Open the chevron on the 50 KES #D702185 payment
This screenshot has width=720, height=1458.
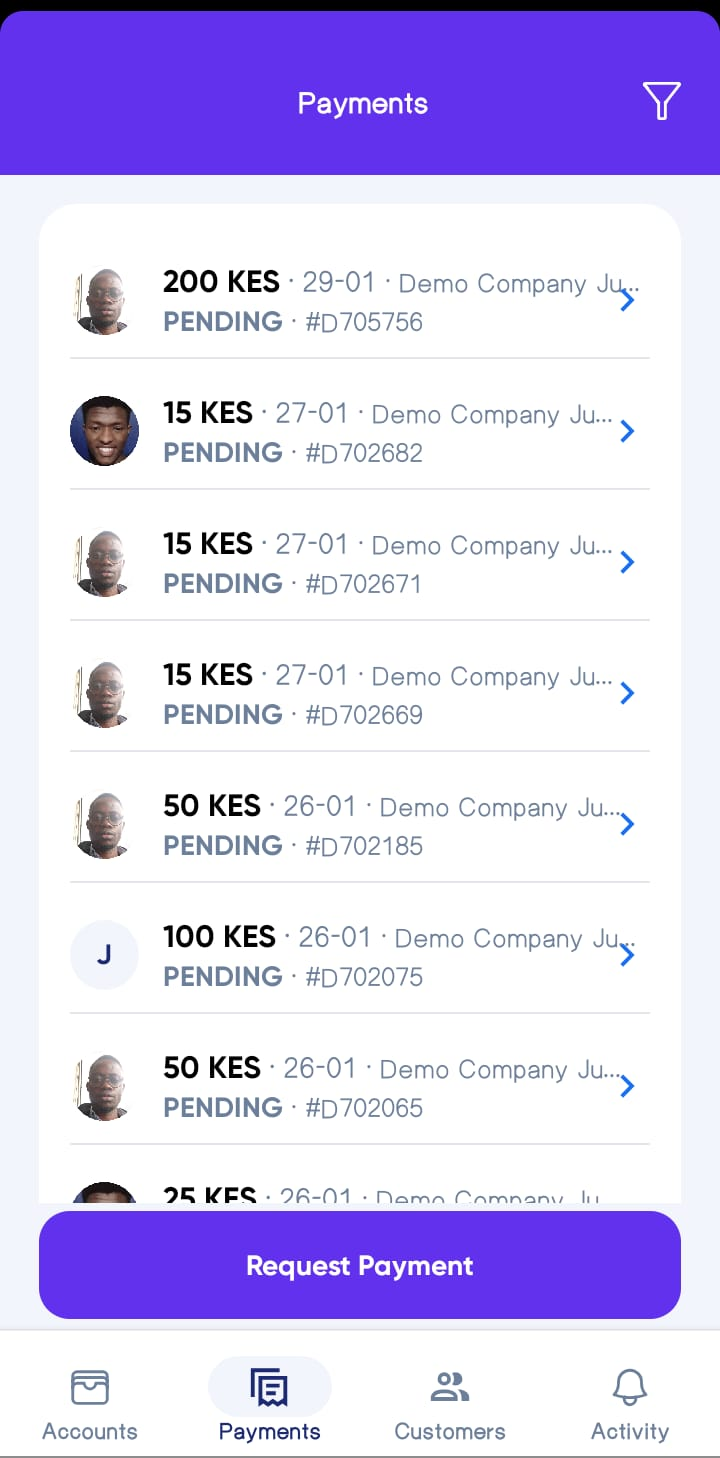pos(627,824)
